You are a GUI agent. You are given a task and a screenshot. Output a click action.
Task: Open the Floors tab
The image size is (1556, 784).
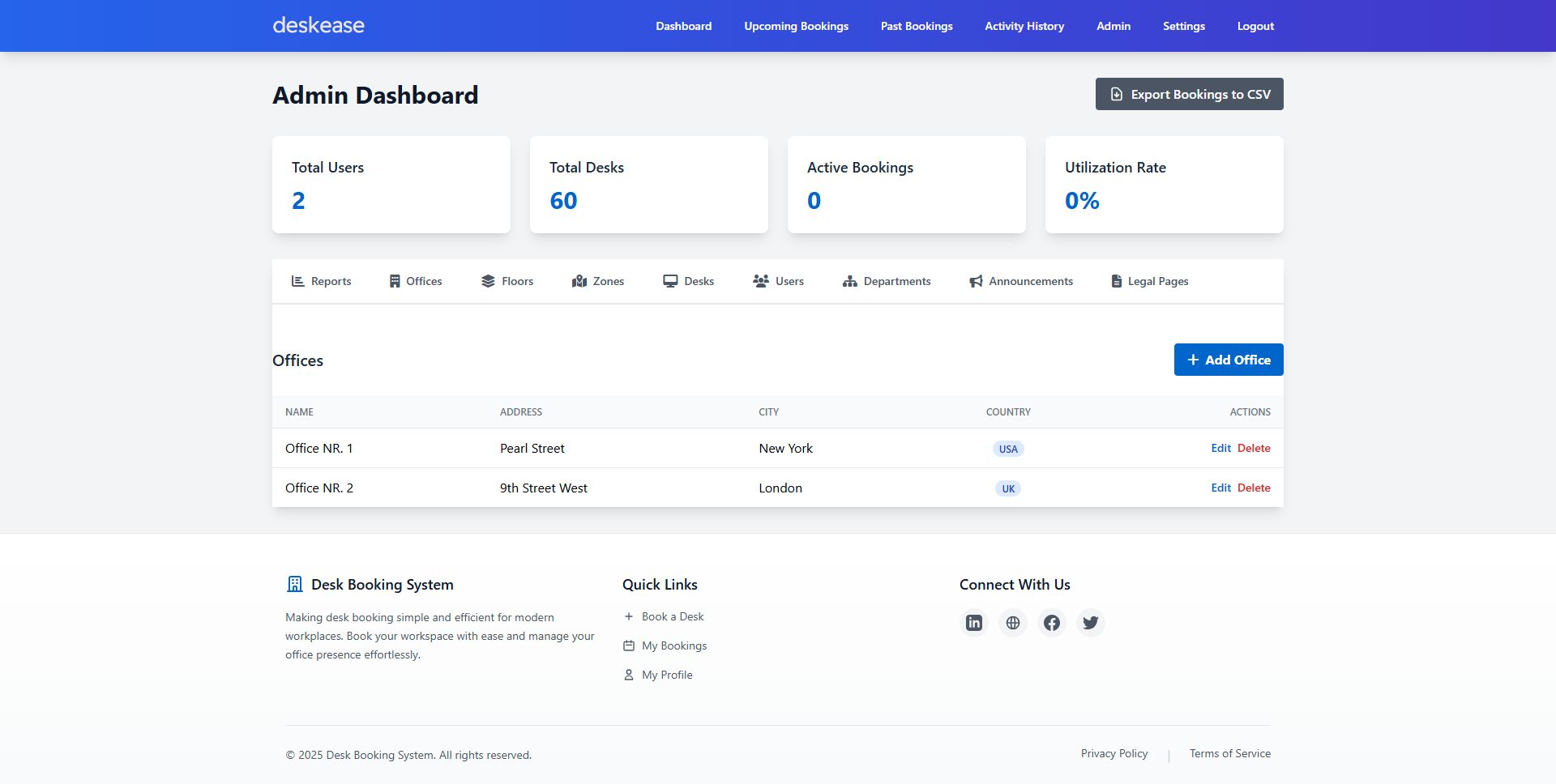(x=507, y=281)
